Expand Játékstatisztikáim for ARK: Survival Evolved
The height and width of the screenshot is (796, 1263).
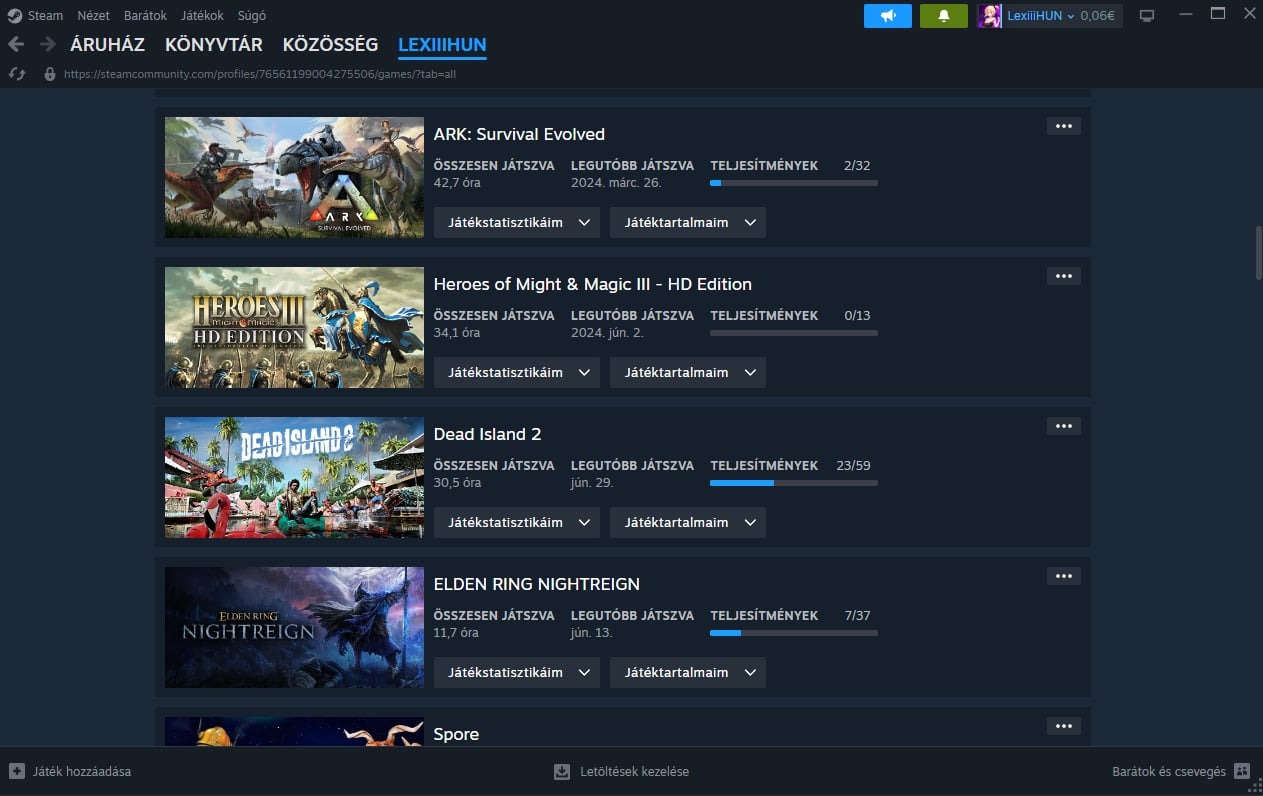(x=517, y=222)
